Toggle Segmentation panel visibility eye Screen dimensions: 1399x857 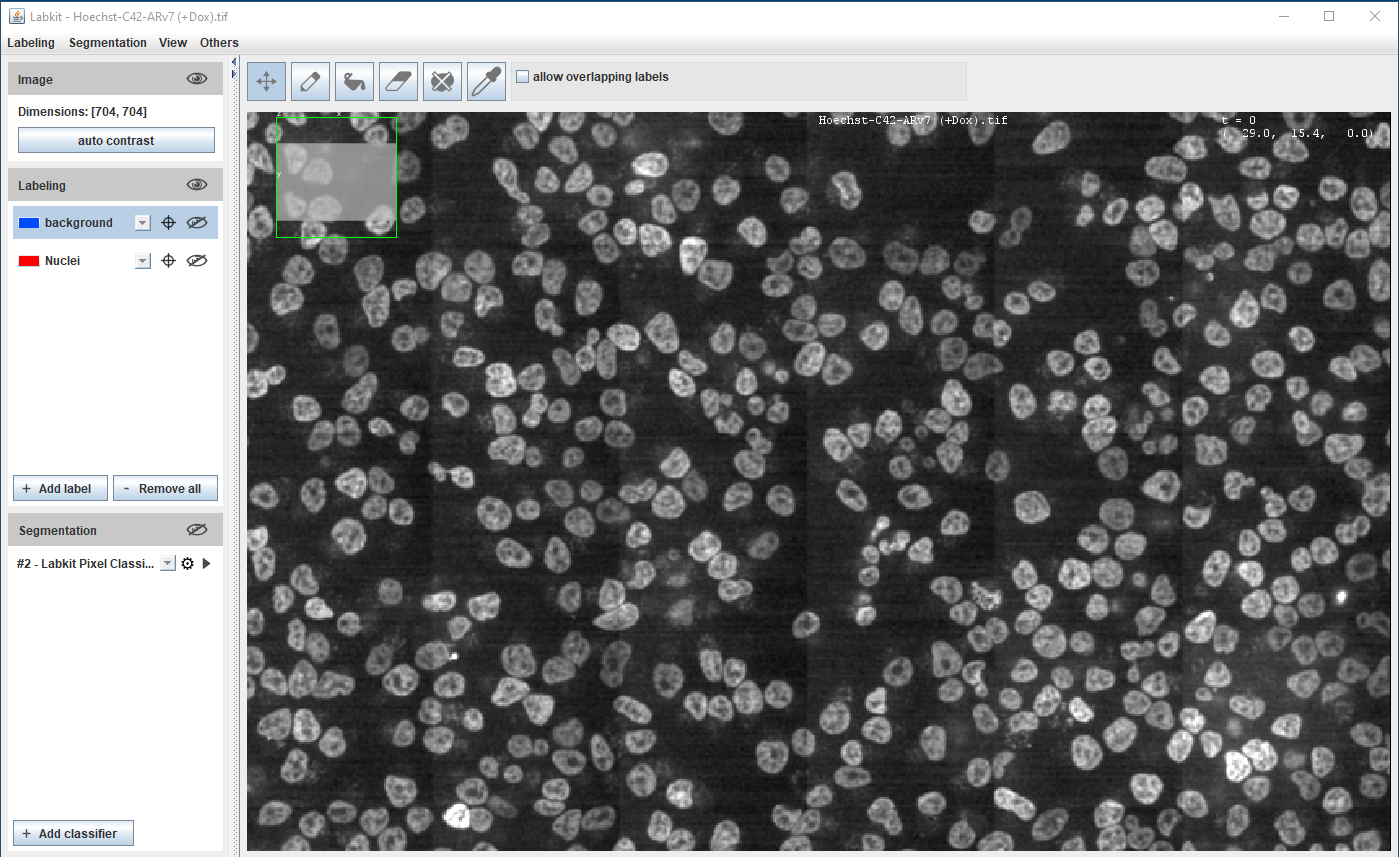pyautogui.click(x=197, y=530)
